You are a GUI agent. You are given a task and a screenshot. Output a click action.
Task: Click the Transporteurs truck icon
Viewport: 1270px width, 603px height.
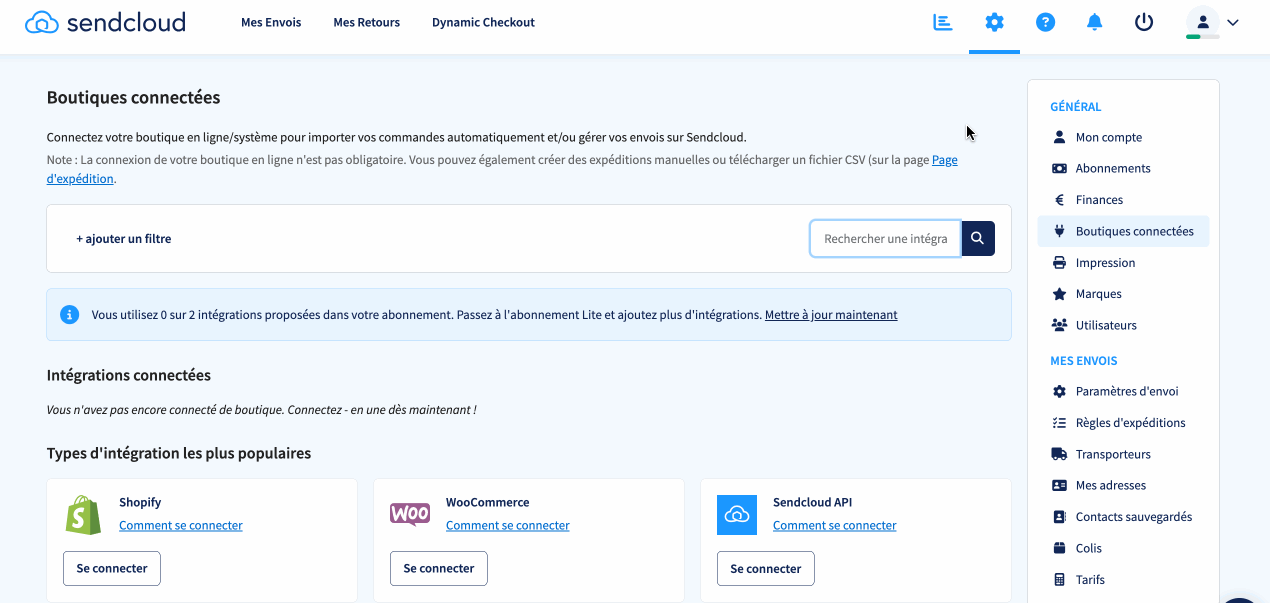point(1060,454)
